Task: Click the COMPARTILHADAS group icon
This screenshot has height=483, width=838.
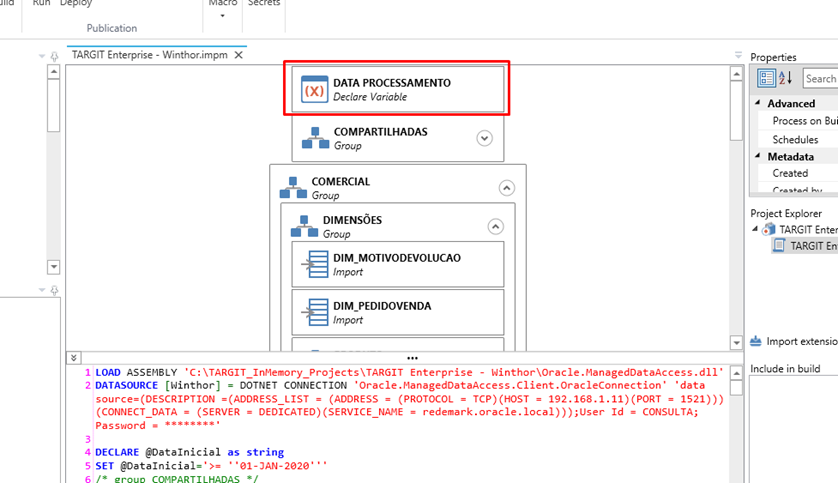Action: pyautogui.click(x=315, y=138)
